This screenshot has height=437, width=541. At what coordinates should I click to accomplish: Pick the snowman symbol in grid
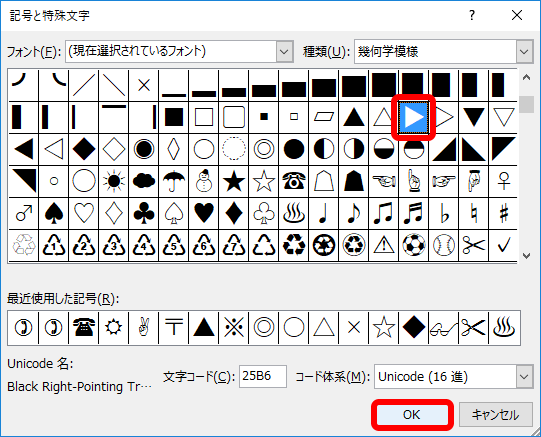[204, 181]
